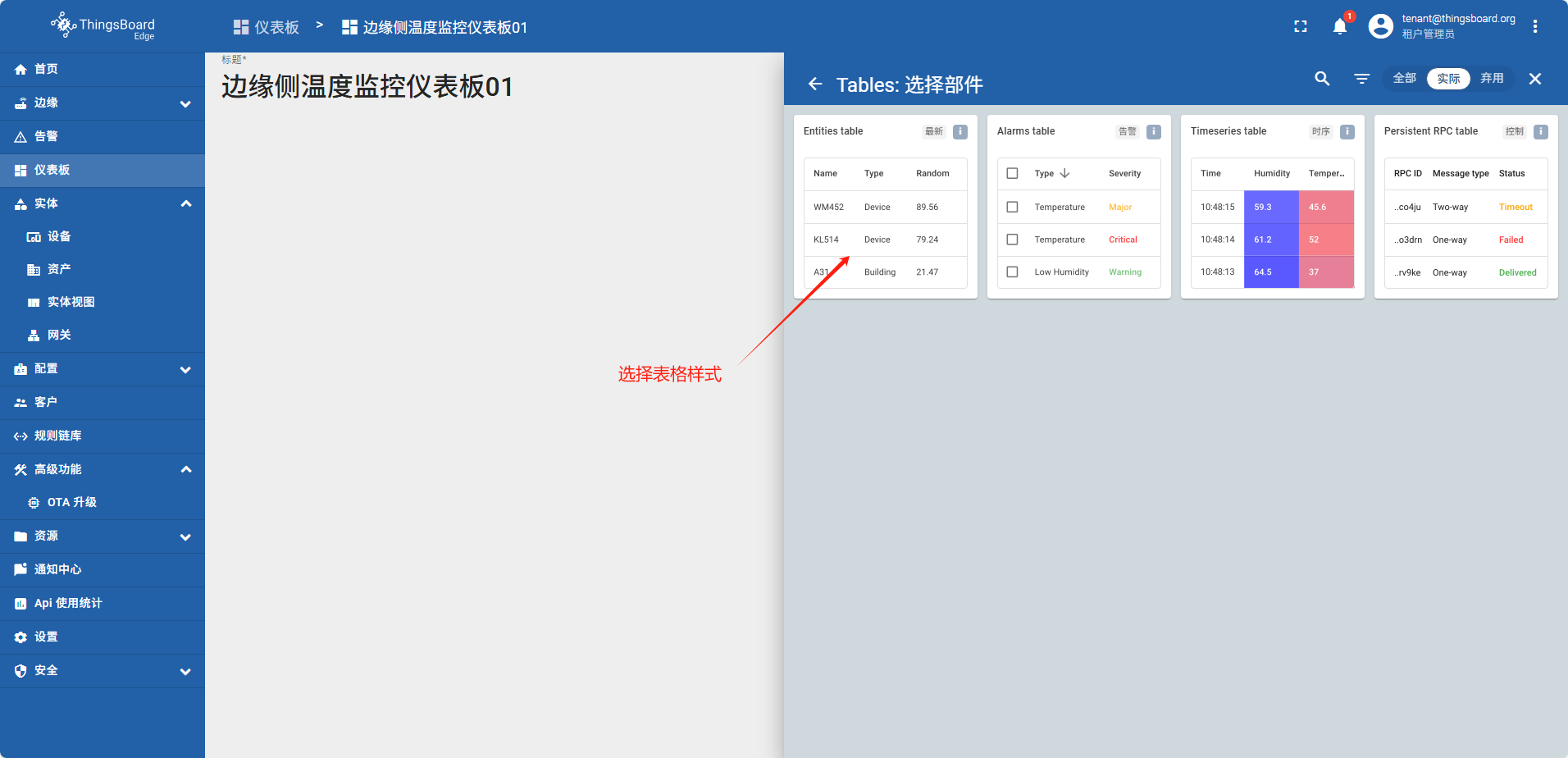This screenshot has height=758, width=1568.
Task: Check the Major Temperature alarm checkbox
Action: click(1012, 208)
